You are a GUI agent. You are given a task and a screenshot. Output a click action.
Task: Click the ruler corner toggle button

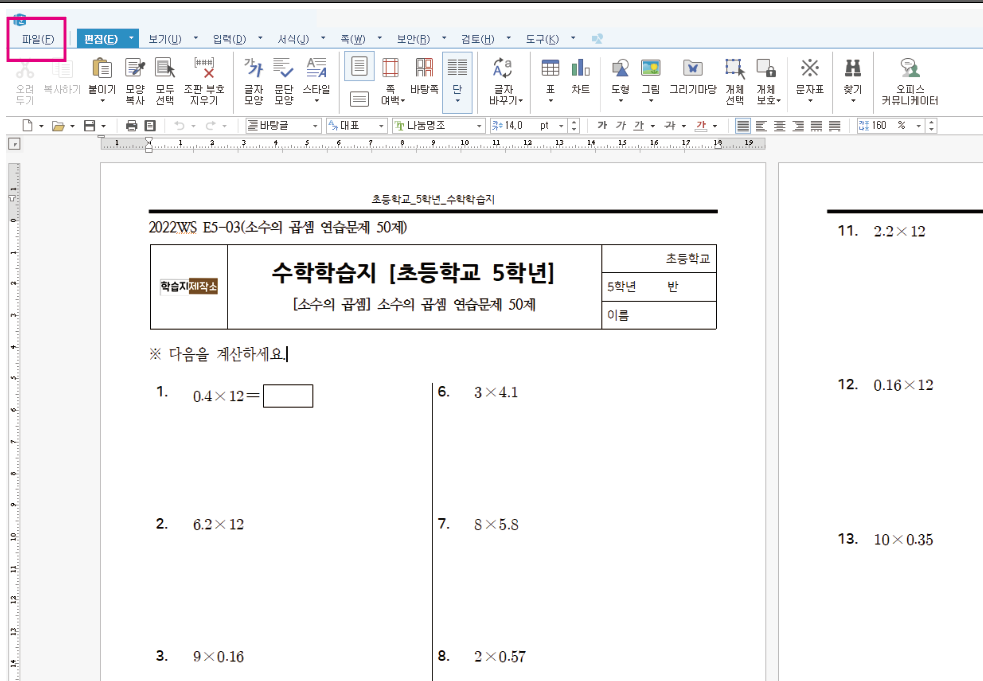pyautogui.click(x=14, y=144)
